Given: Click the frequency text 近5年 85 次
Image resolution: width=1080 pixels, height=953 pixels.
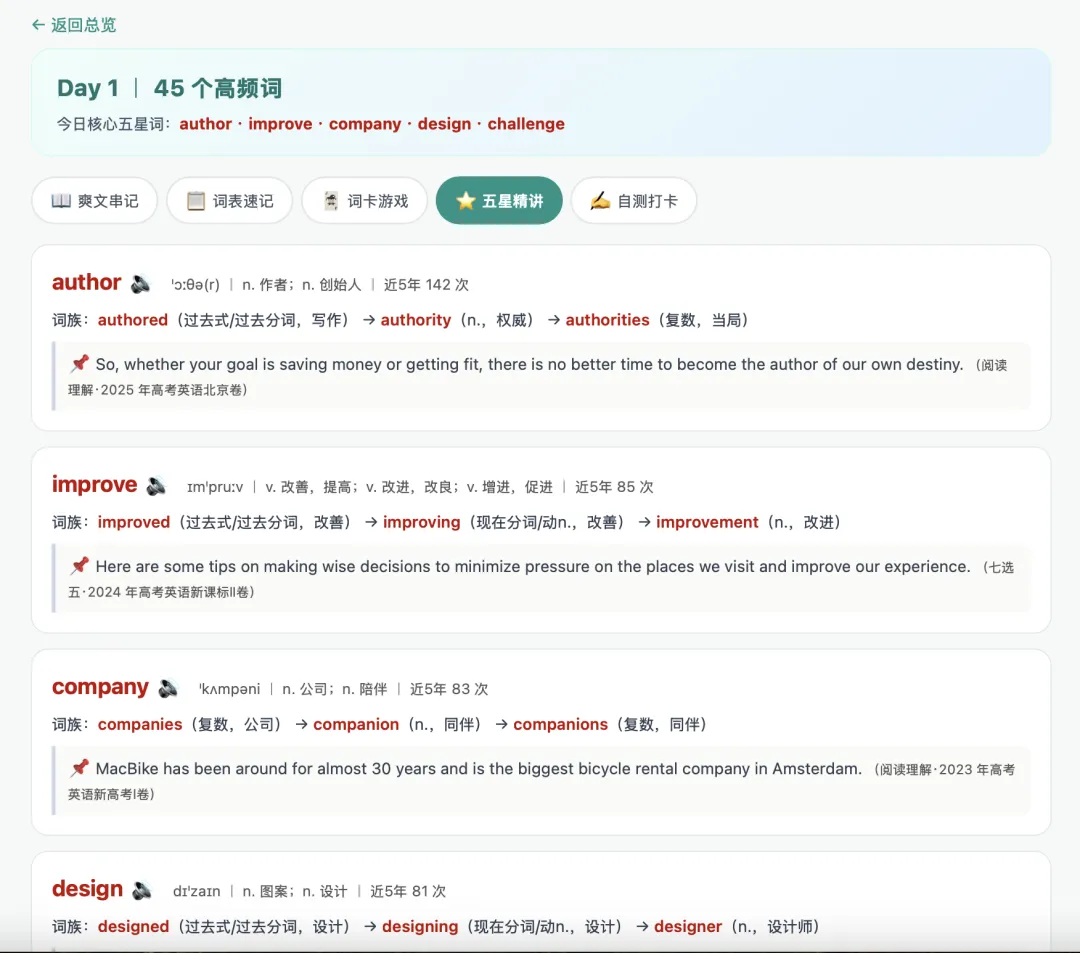Looking at the screenshot, I should [614, 487].
